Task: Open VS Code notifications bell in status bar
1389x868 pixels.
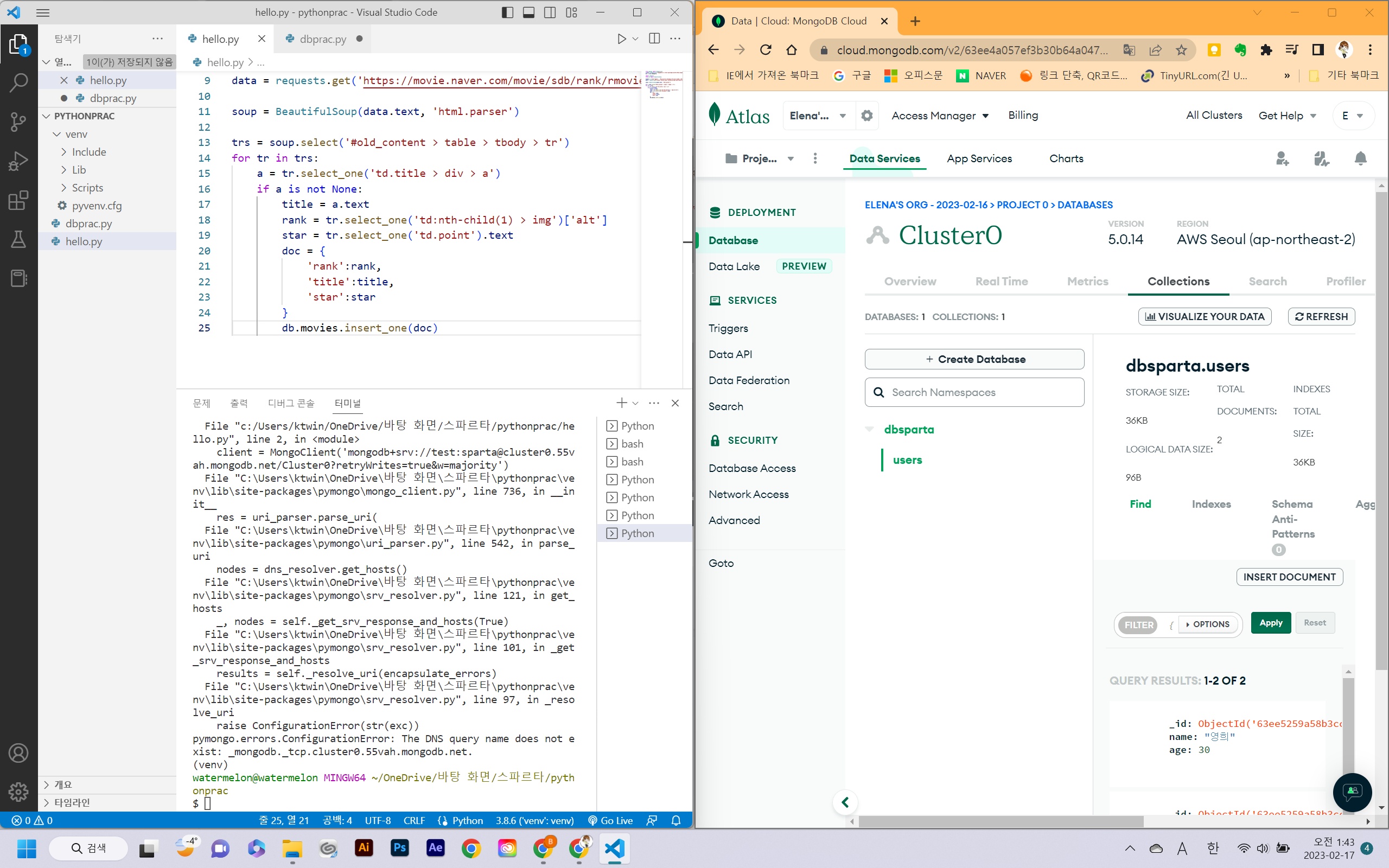Action: [676, 820]
